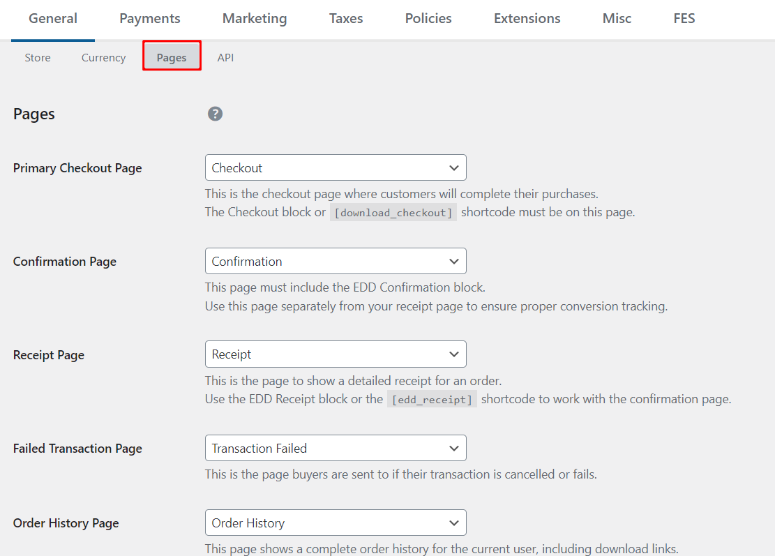Image resolution: width=775 pixels, height=556 pixels.
Task: Open the Store sub-tab
Action: click(x=38, y=58)
